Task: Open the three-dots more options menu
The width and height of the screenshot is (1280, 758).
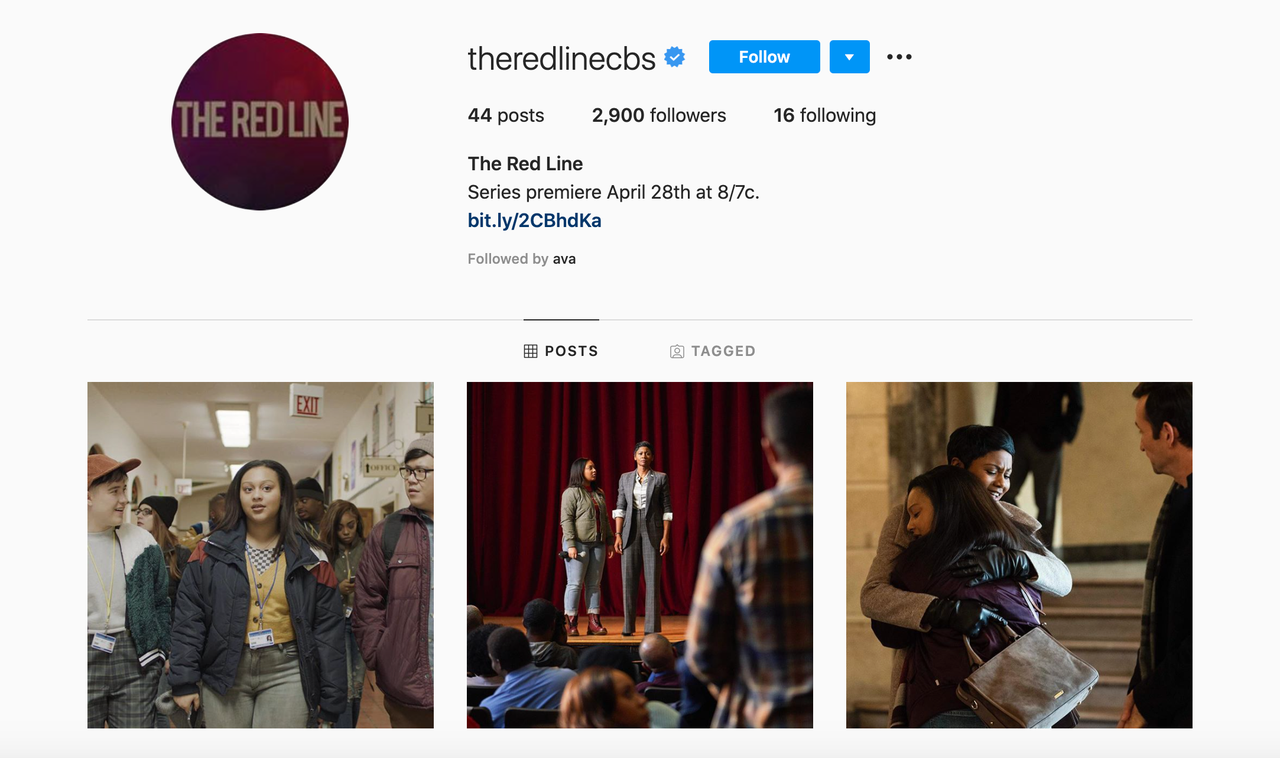Action: [x=899, y=57]
